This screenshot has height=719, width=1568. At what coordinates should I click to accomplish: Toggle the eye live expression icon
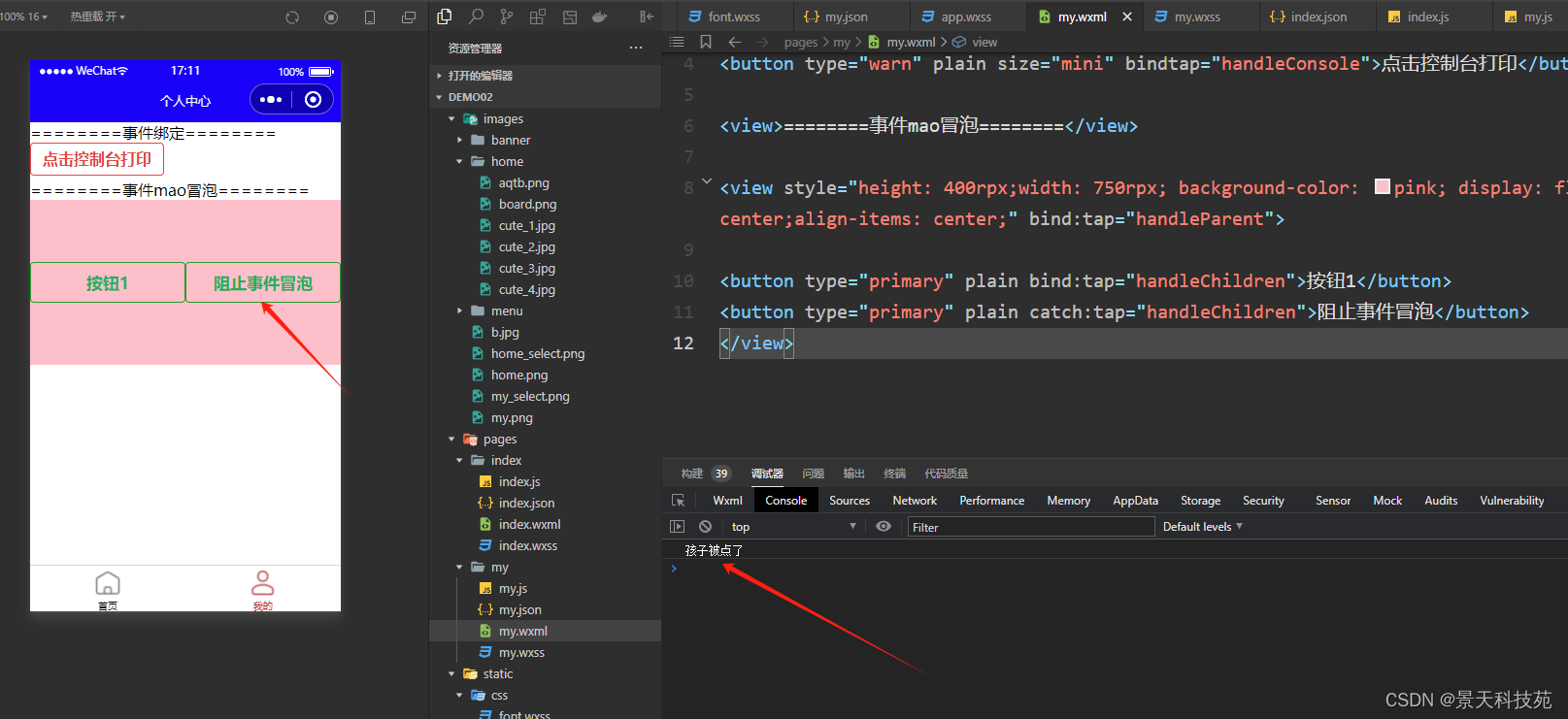884,527
